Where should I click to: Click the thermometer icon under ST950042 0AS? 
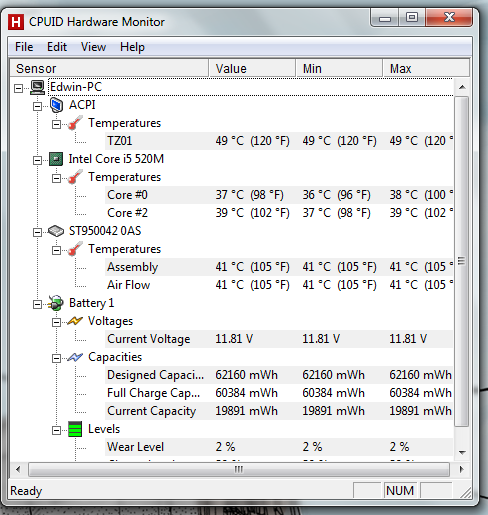coord(75,249)
